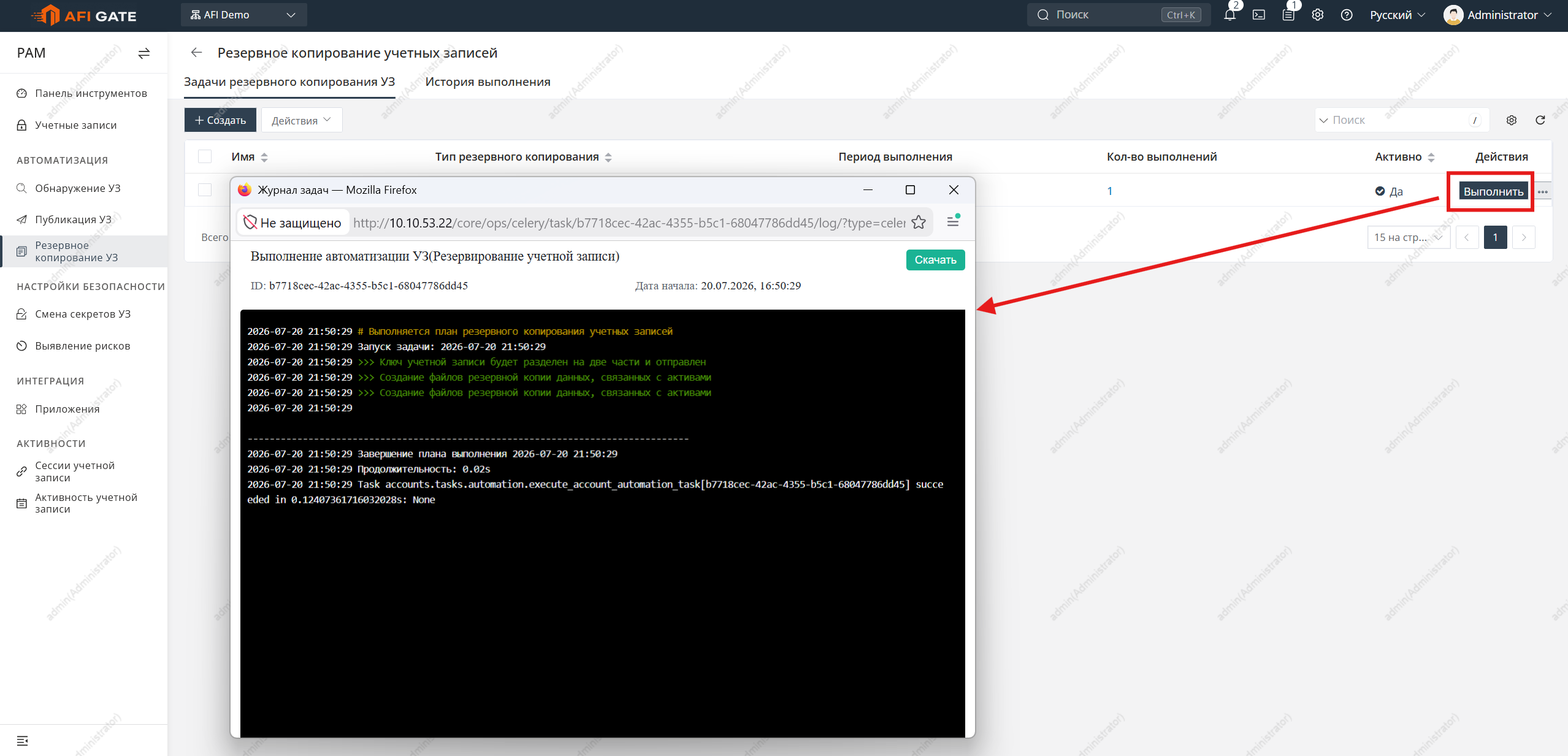Go to next page arrow
Image resolution: width=1568 pixels, height=756 pixels.
click(1524, 237)
